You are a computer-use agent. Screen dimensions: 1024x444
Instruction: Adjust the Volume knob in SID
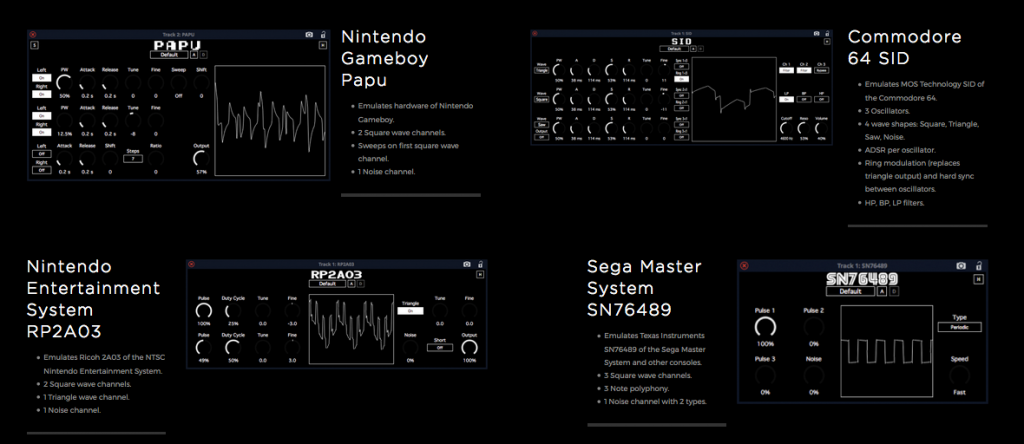pos(821,128)
